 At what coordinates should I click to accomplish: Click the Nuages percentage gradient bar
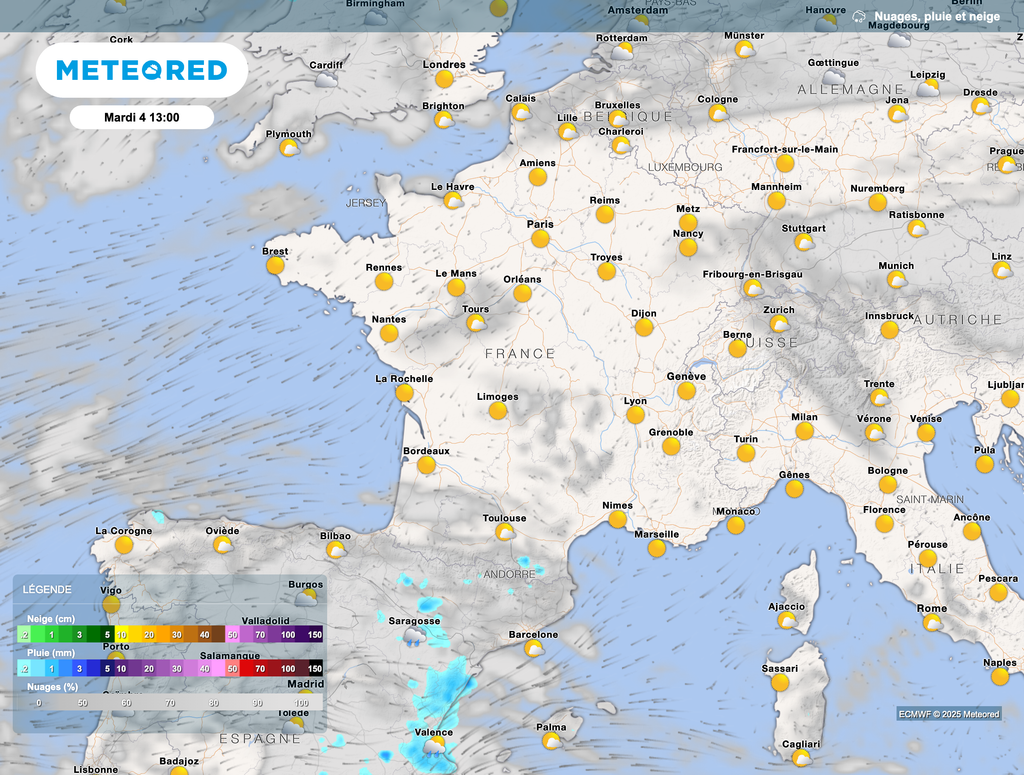(168, 703)
